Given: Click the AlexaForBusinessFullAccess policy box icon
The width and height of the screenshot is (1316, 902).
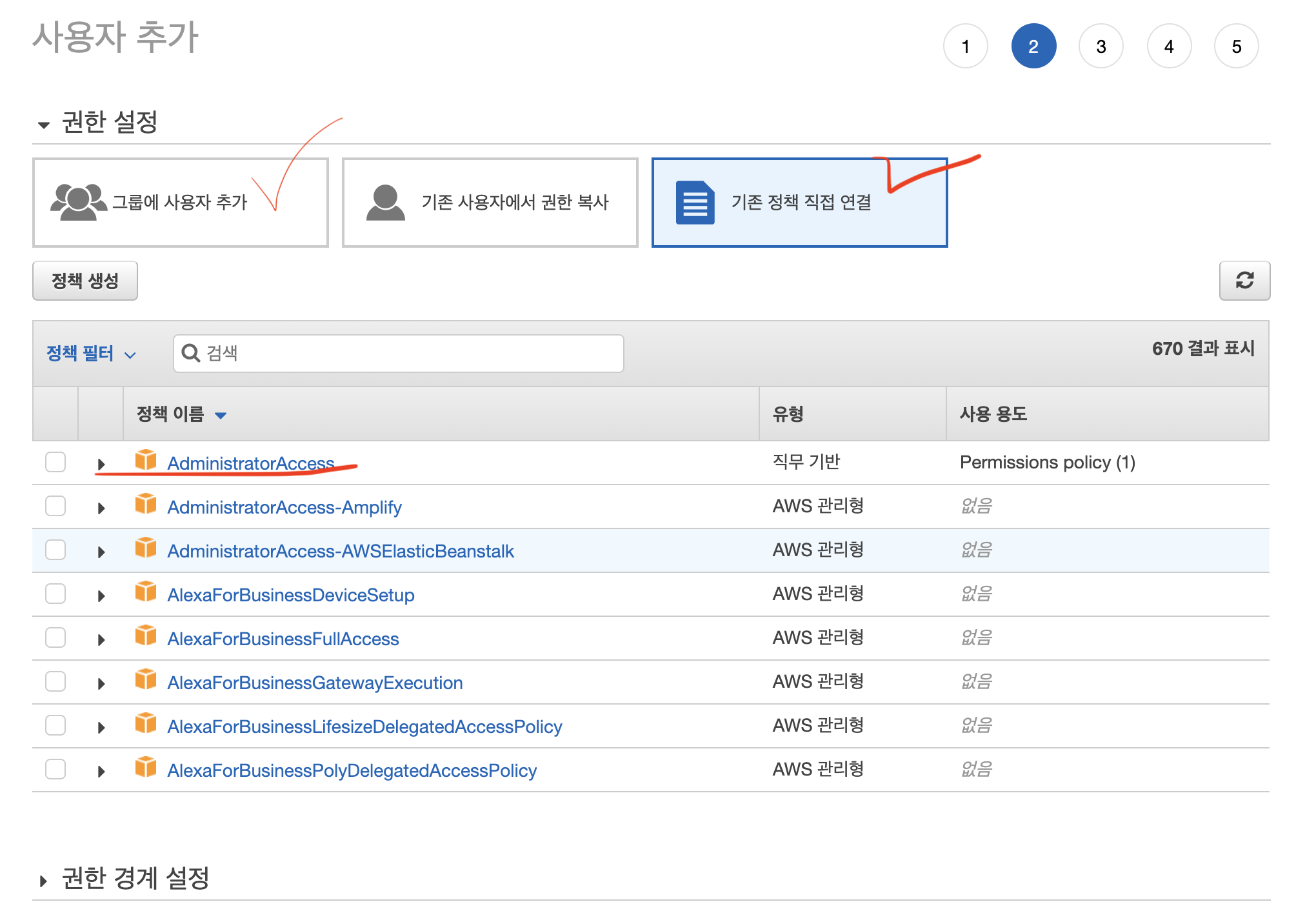Looking at the screenshot, I should tap(146, 636).
